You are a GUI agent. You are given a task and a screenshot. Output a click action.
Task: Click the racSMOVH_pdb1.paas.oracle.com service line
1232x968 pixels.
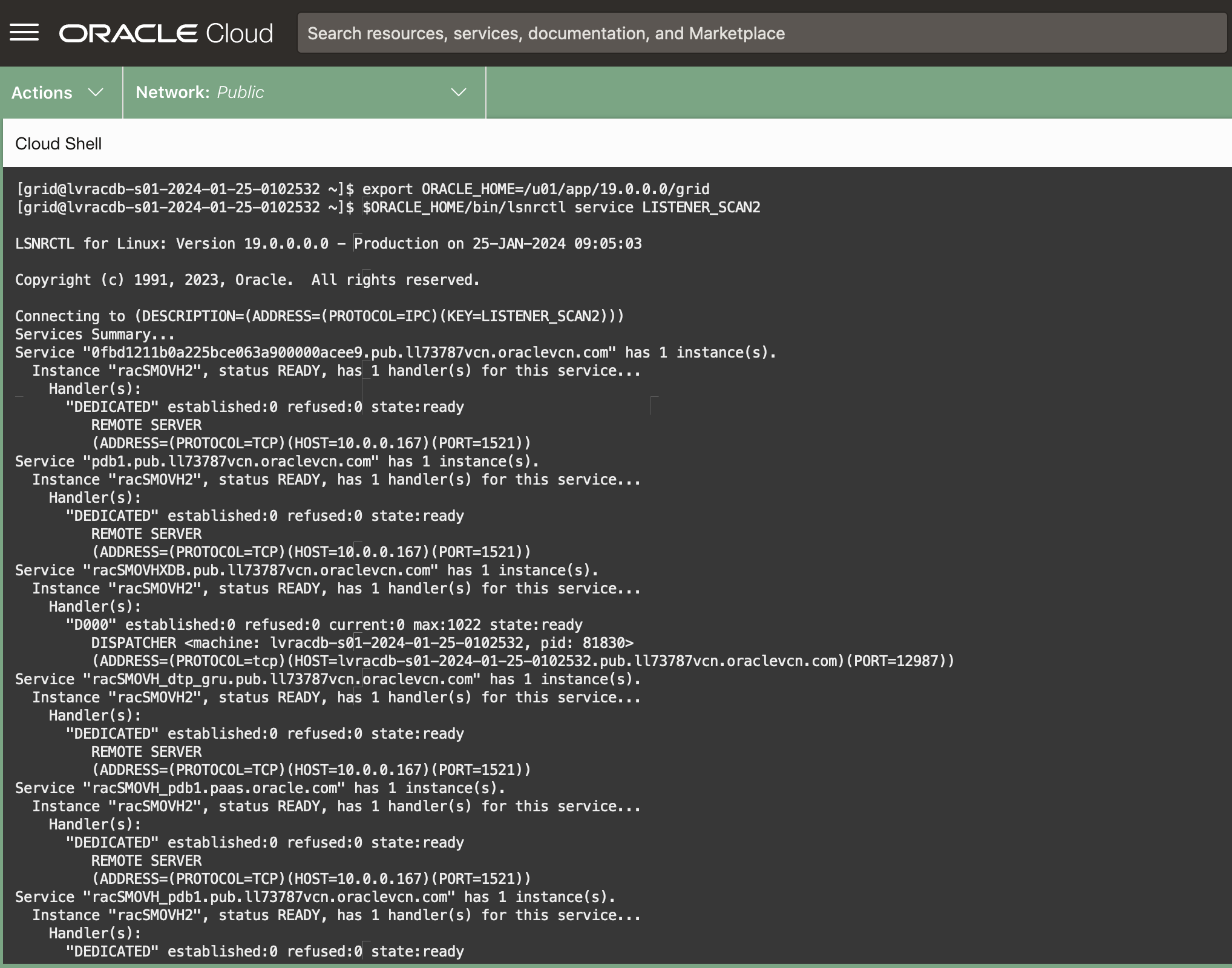[x=260, y=788]
